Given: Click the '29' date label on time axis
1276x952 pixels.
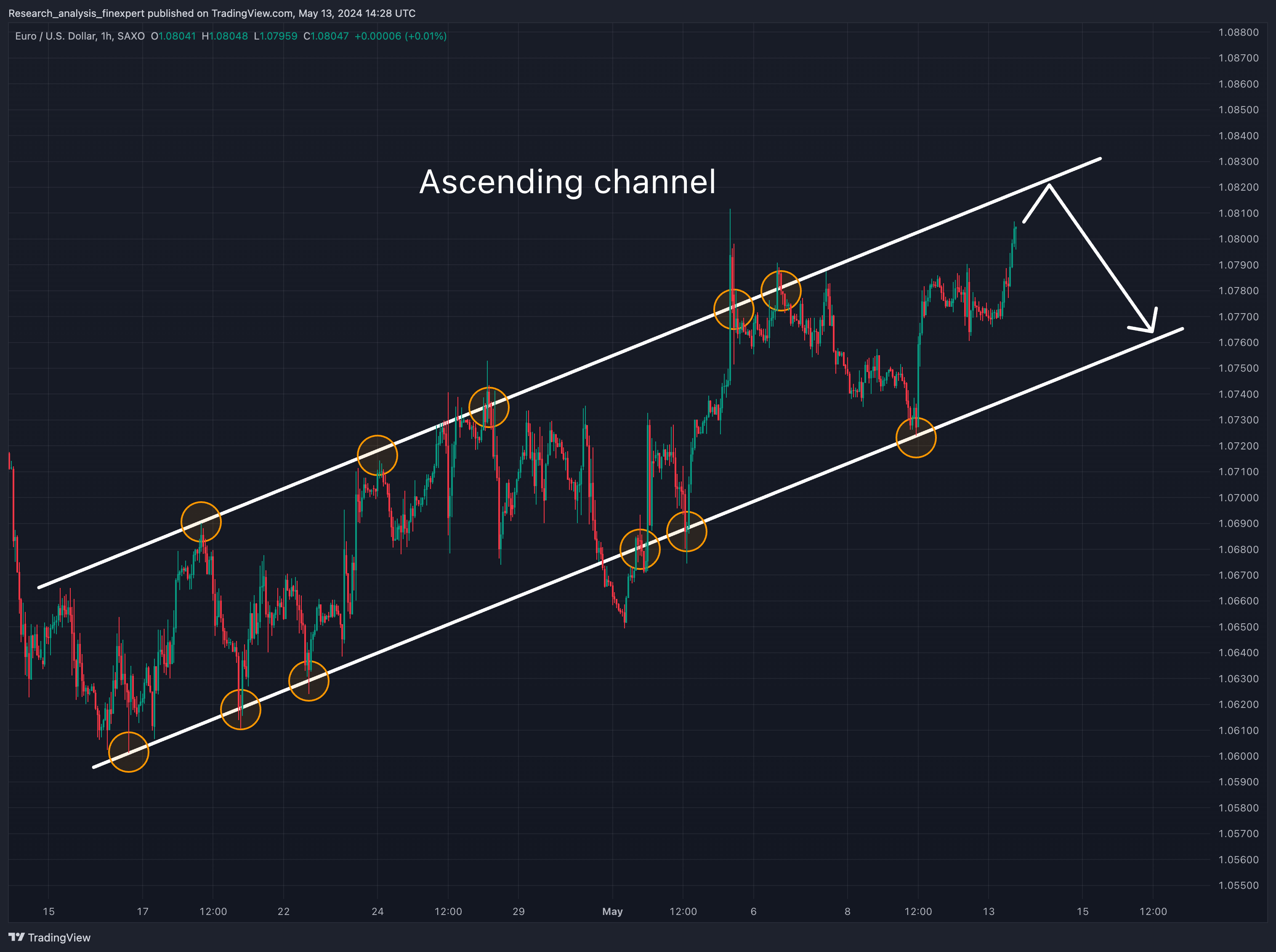Looking at the screenshot, I should [x=518, y=912].
